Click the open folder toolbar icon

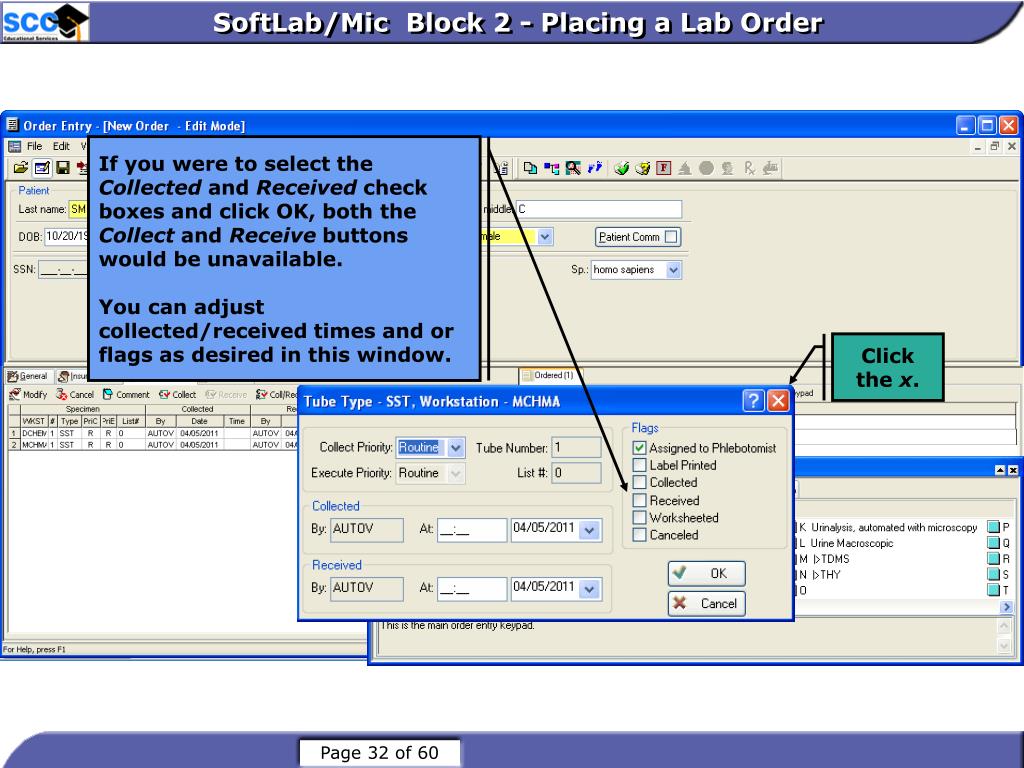pos(20,168)
